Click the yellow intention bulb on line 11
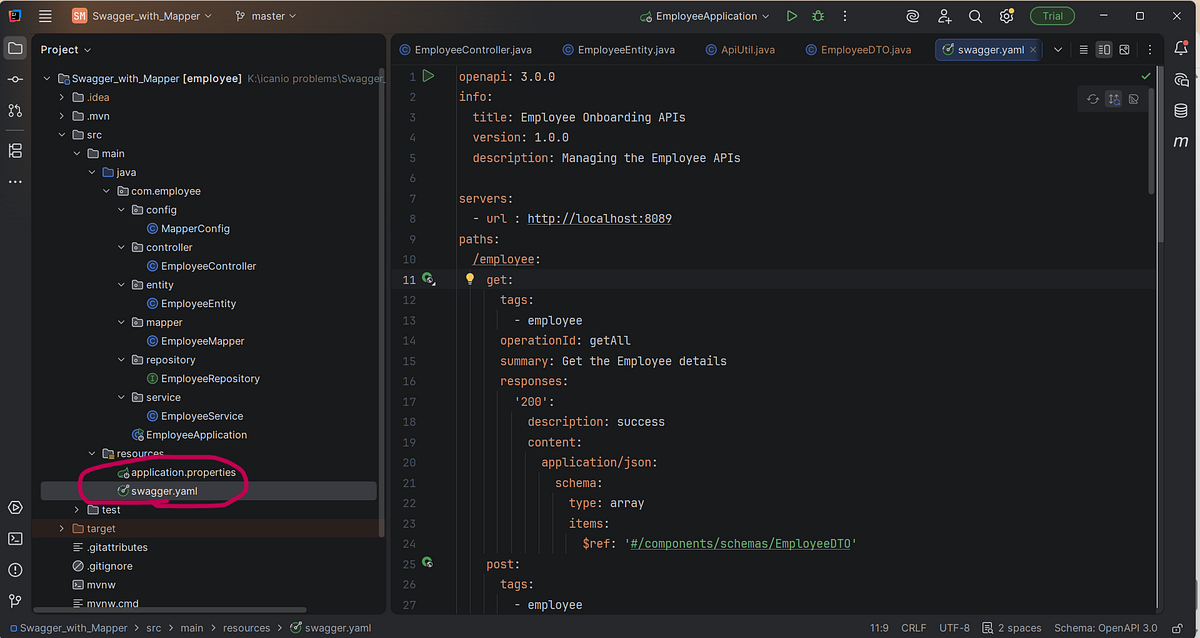This screenshot has width=1200, height=638. (x=470, y=279)
